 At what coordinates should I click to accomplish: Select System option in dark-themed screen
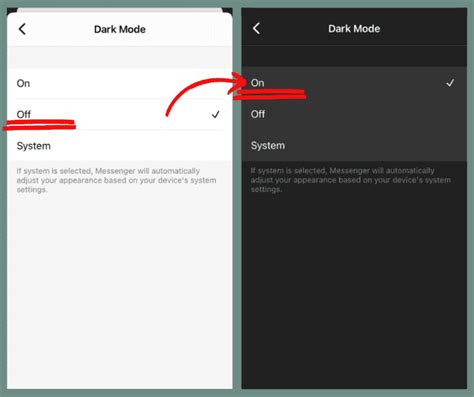354,145
